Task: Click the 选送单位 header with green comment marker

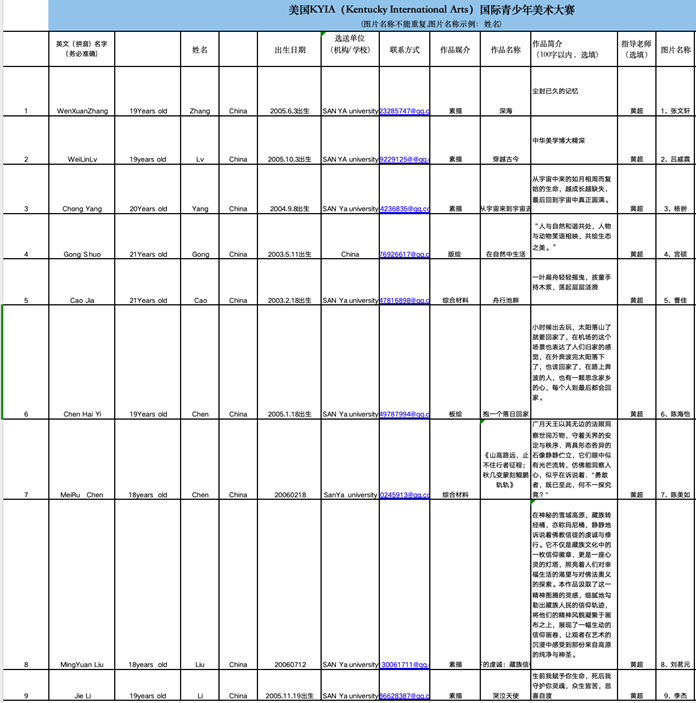Action: click(350, 48)
